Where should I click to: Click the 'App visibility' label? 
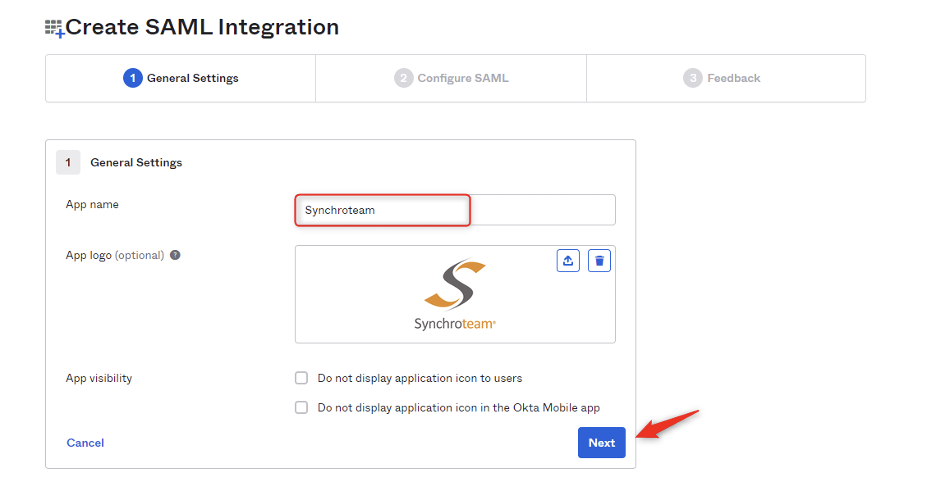coord(99,378)
